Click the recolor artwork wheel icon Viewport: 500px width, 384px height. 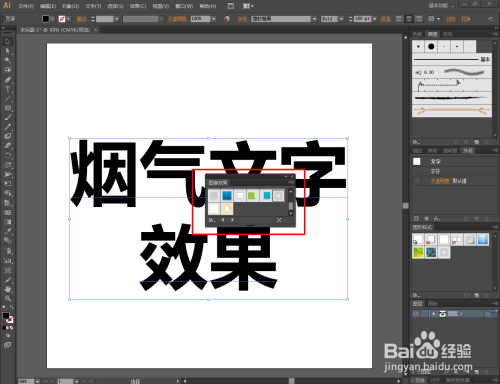(227, 19)
